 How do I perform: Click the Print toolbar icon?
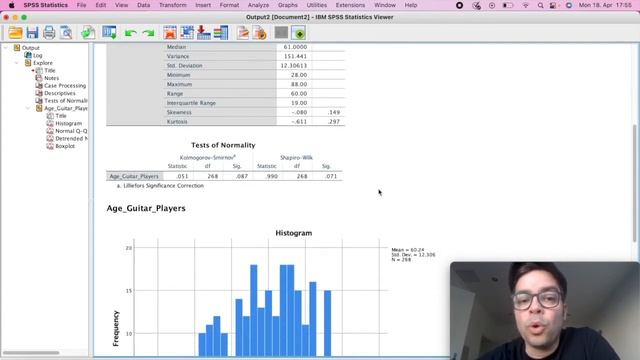49,33
